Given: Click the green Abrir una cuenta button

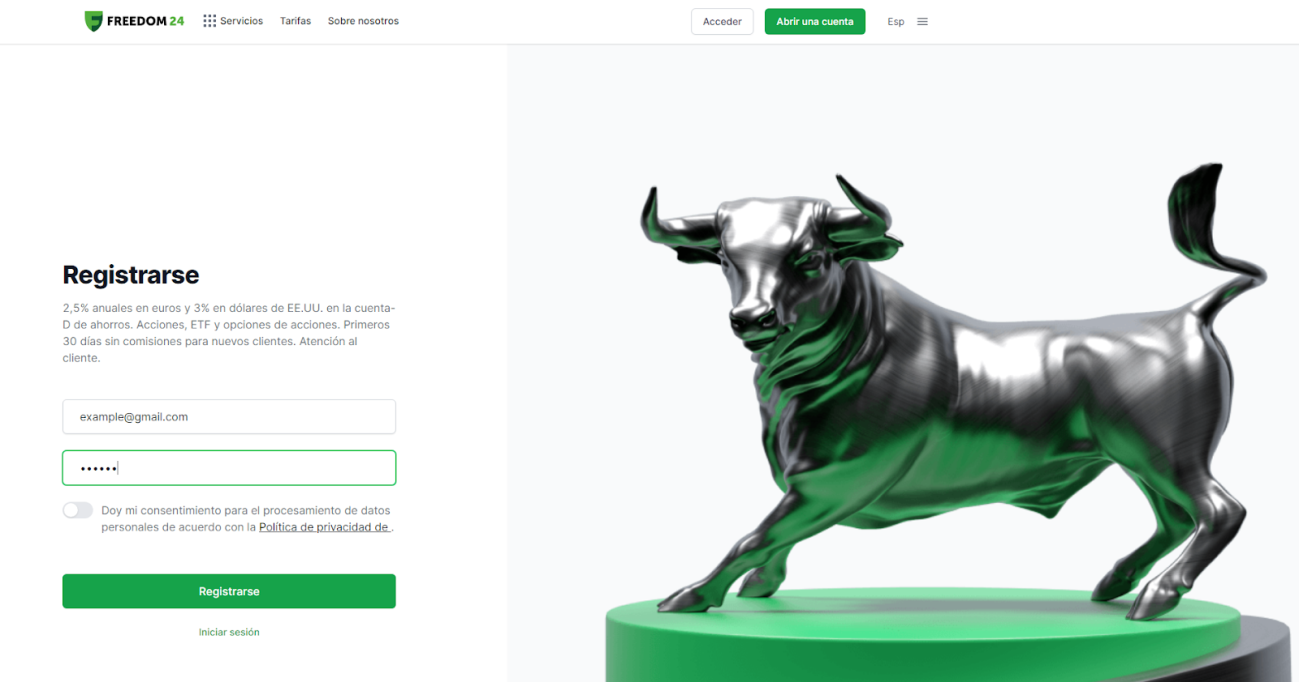Looking at the screenshot, I should point(815,21).
